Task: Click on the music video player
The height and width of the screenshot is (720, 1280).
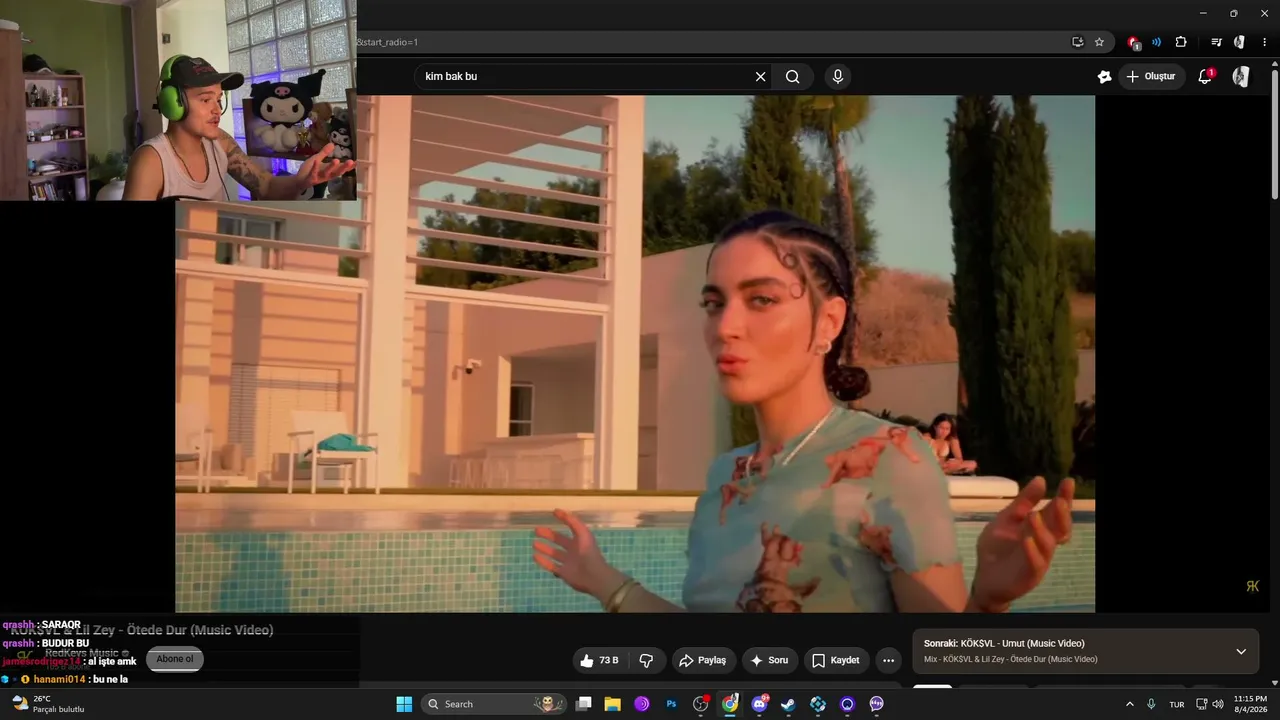Action: pos(635,353)
